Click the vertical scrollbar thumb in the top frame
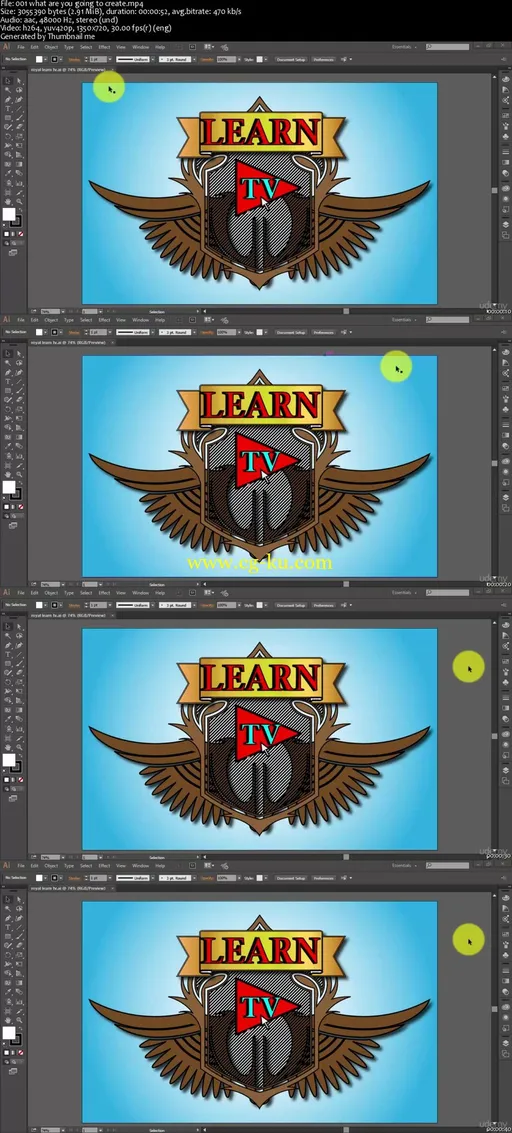Screen dimensions: 512x1133 click(495, 191)
